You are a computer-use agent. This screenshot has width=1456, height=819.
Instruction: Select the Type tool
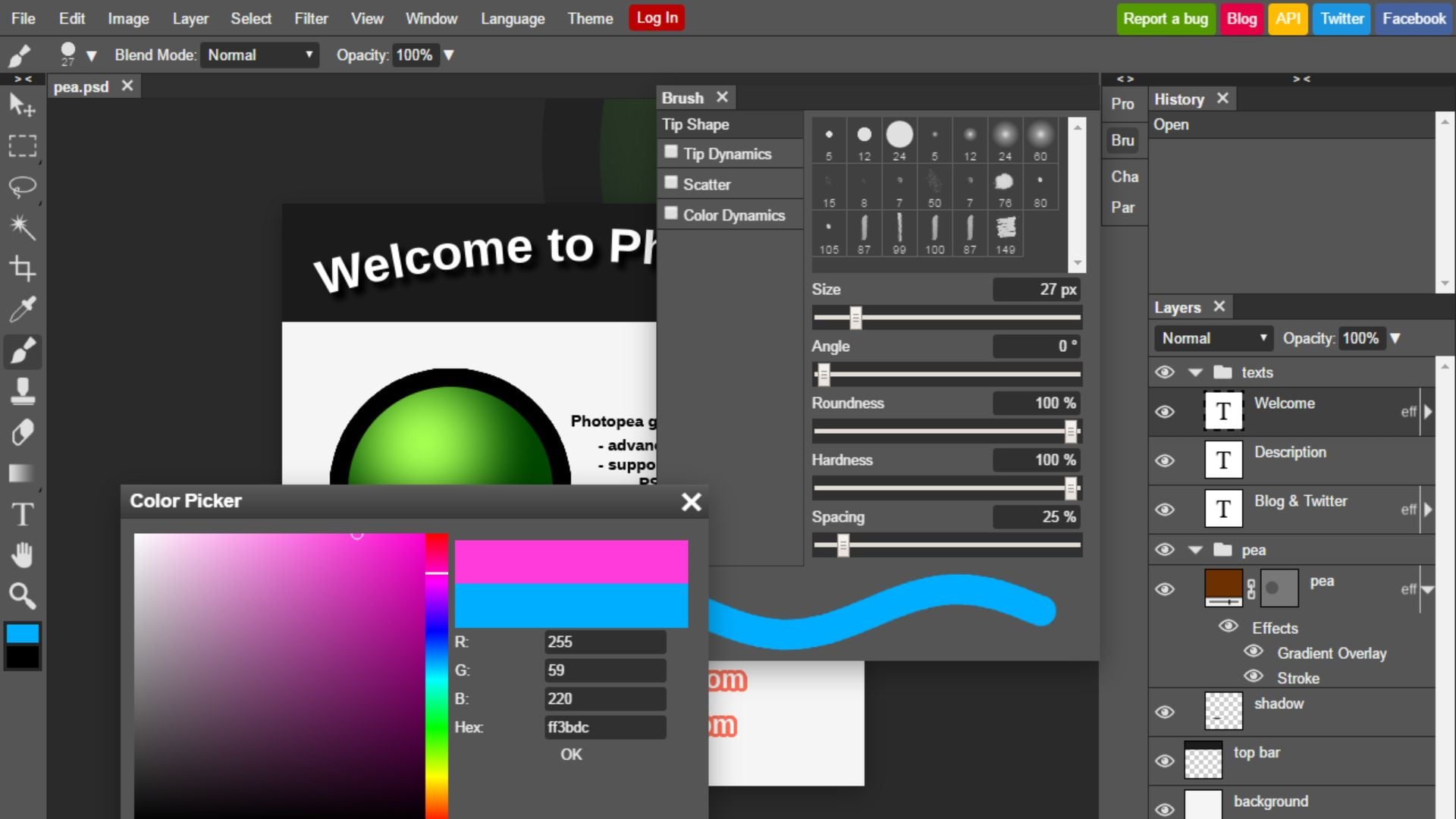[22, 514]
